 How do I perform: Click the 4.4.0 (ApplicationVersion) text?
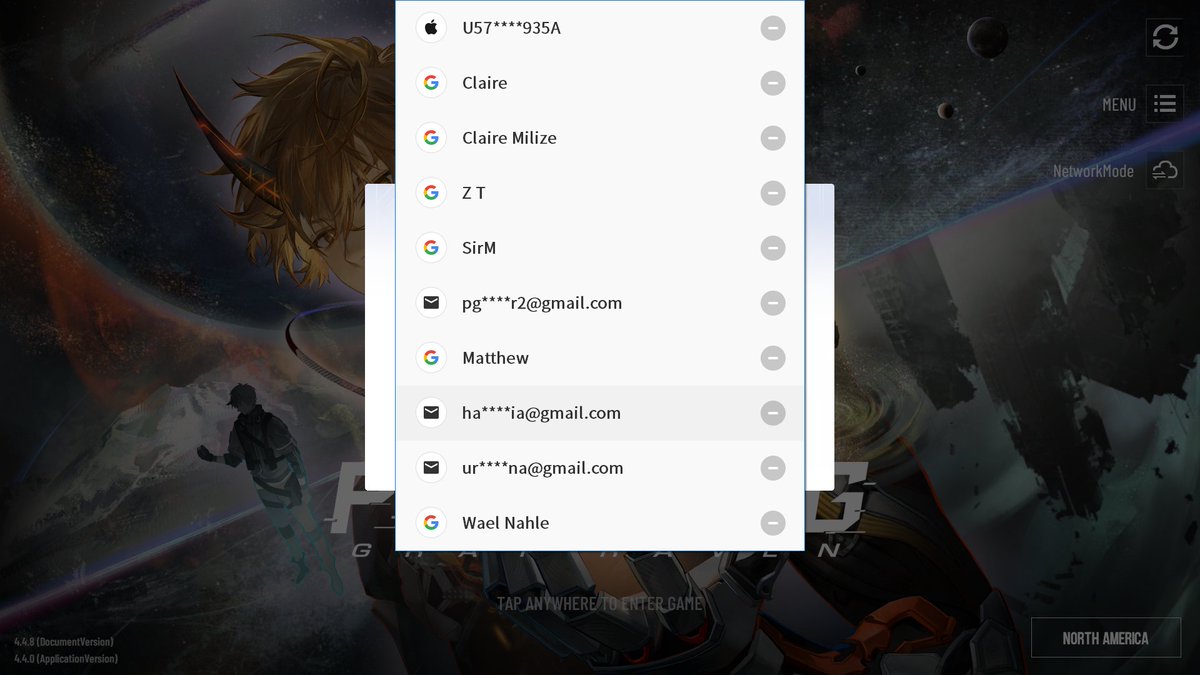[x=66, y=658]
